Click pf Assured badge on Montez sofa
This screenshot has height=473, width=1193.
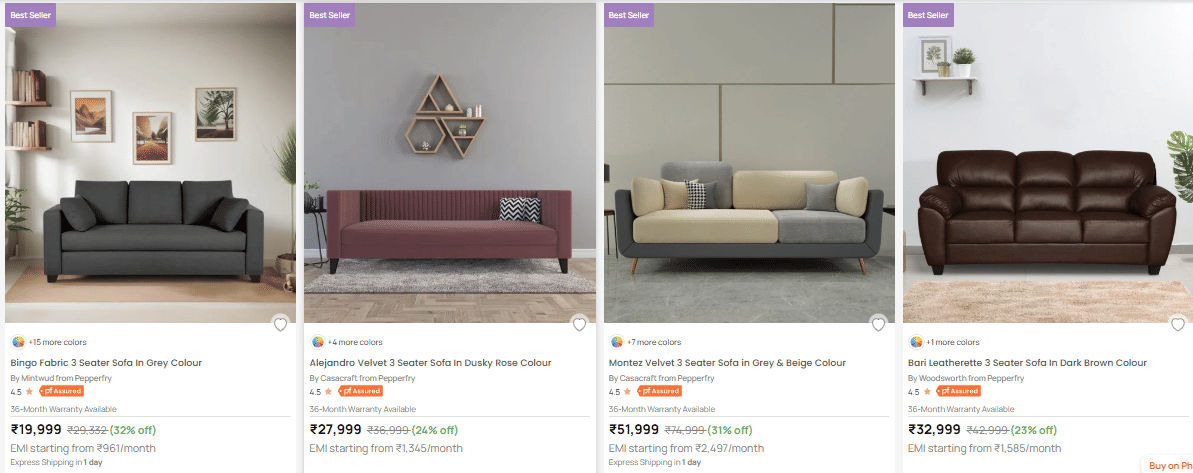tap(659, 391)
